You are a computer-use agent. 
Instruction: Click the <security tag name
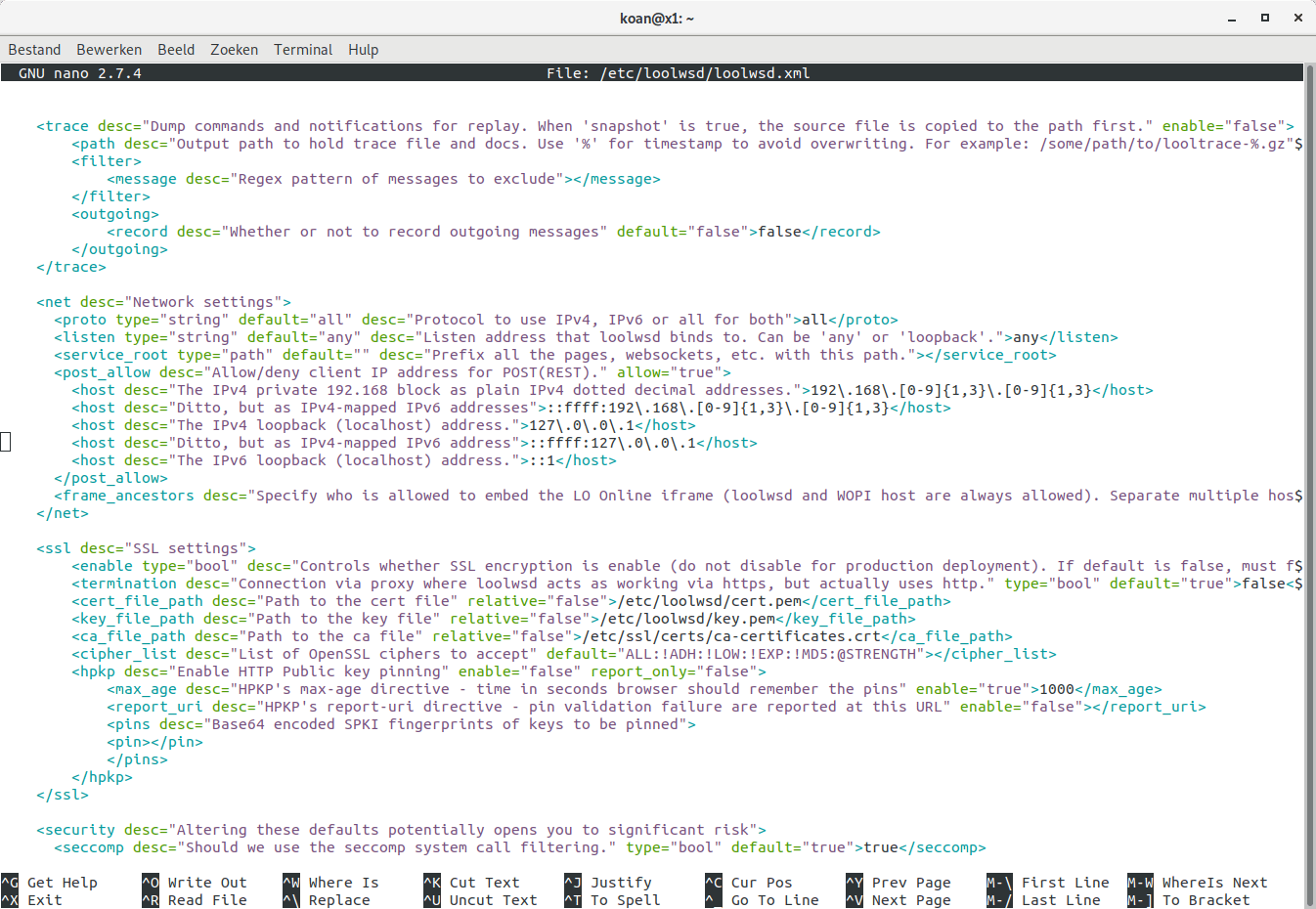pyautogui.click(x=75, y=830)
